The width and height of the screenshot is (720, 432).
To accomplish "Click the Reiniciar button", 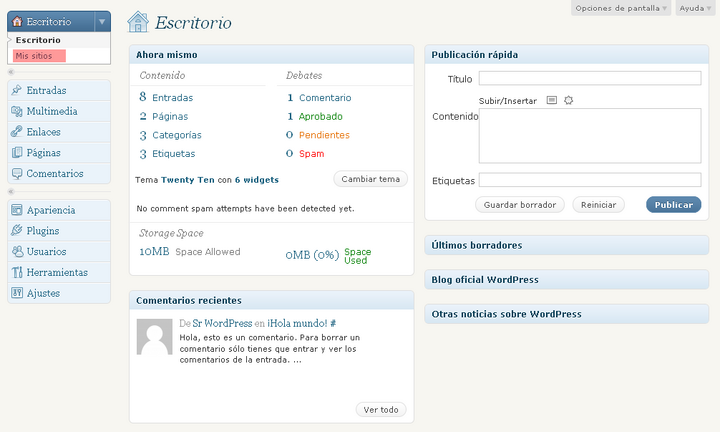I will coord(598,205).
